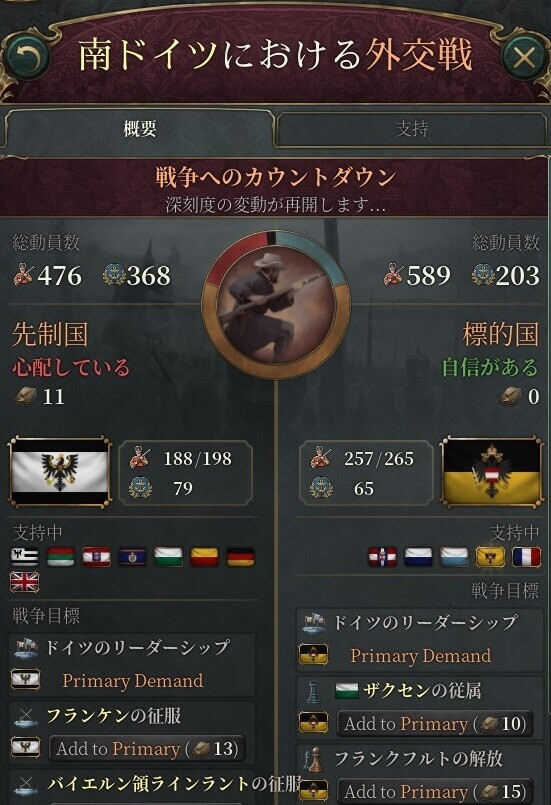Click the soldier portrait escalation circle
This screenshot has height=805, width=551.
click(x=276, y=305)
